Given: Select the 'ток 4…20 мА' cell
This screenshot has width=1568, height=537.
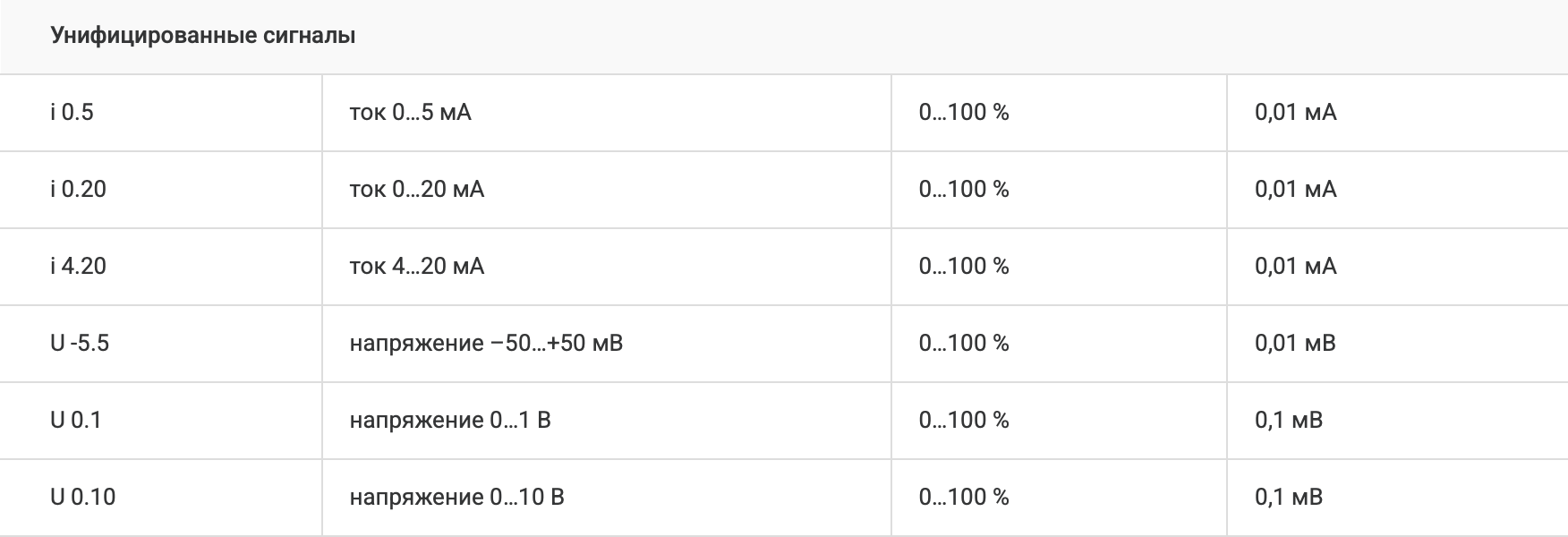Looking at the screenshot, I should tap(416, 267).
